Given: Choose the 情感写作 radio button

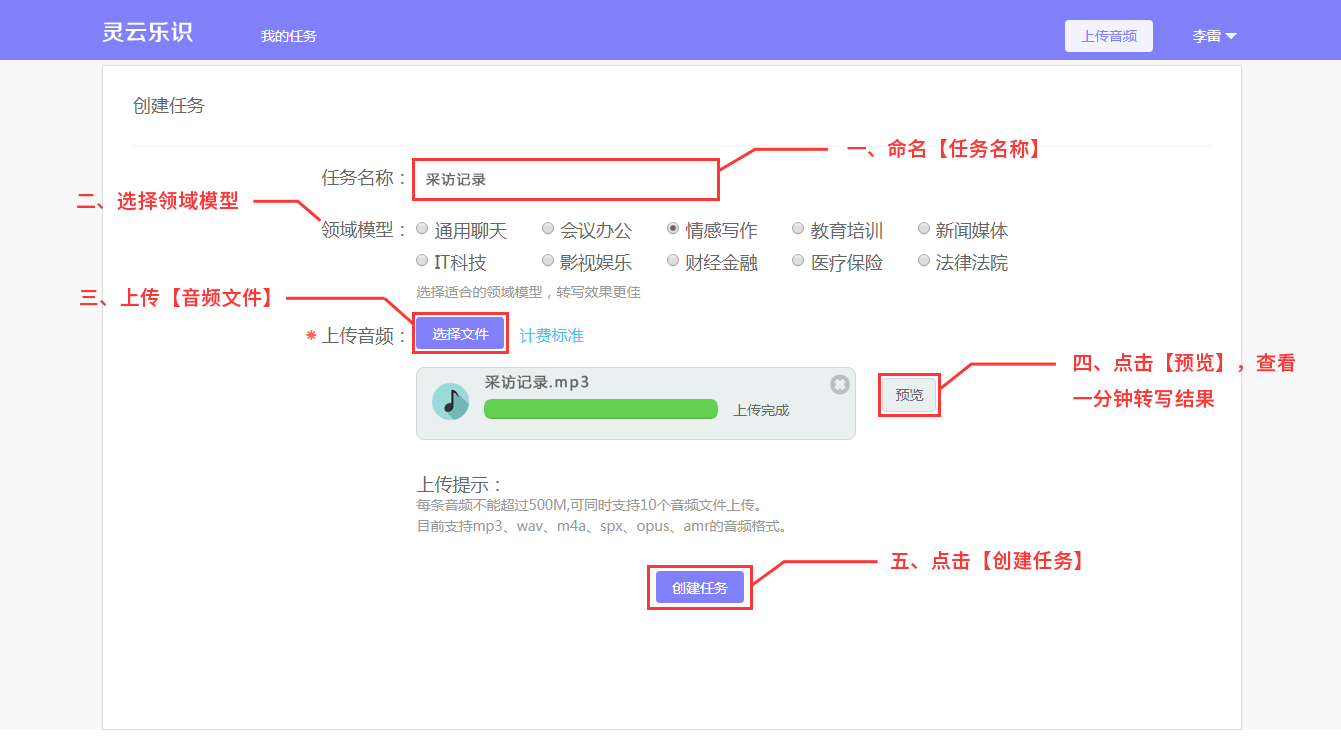Looking at the screenshot, I should 673,229.
